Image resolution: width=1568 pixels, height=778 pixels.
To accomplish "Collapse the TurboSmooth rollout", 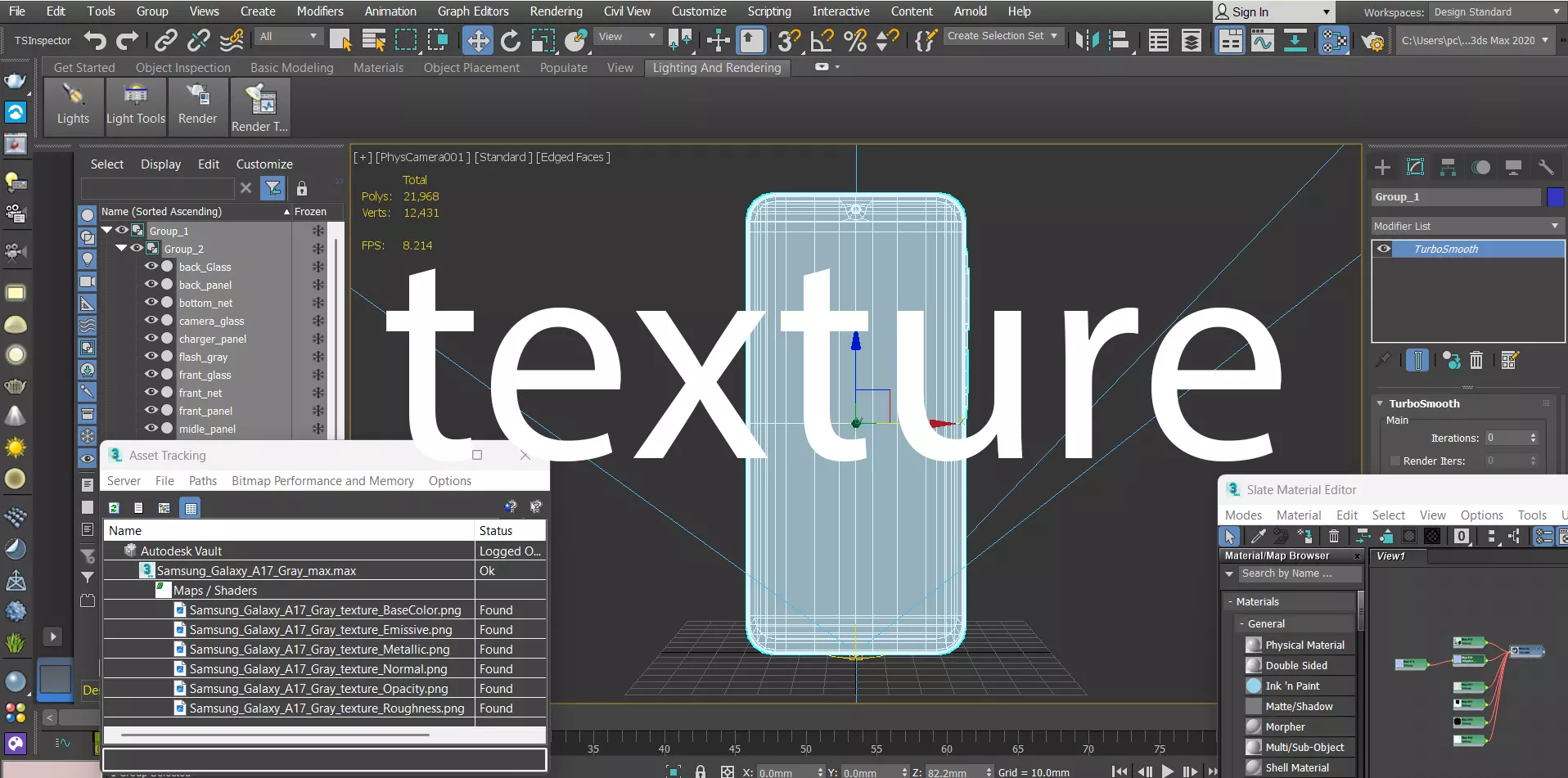I will pyautogui.click(x=1380, y=403).
